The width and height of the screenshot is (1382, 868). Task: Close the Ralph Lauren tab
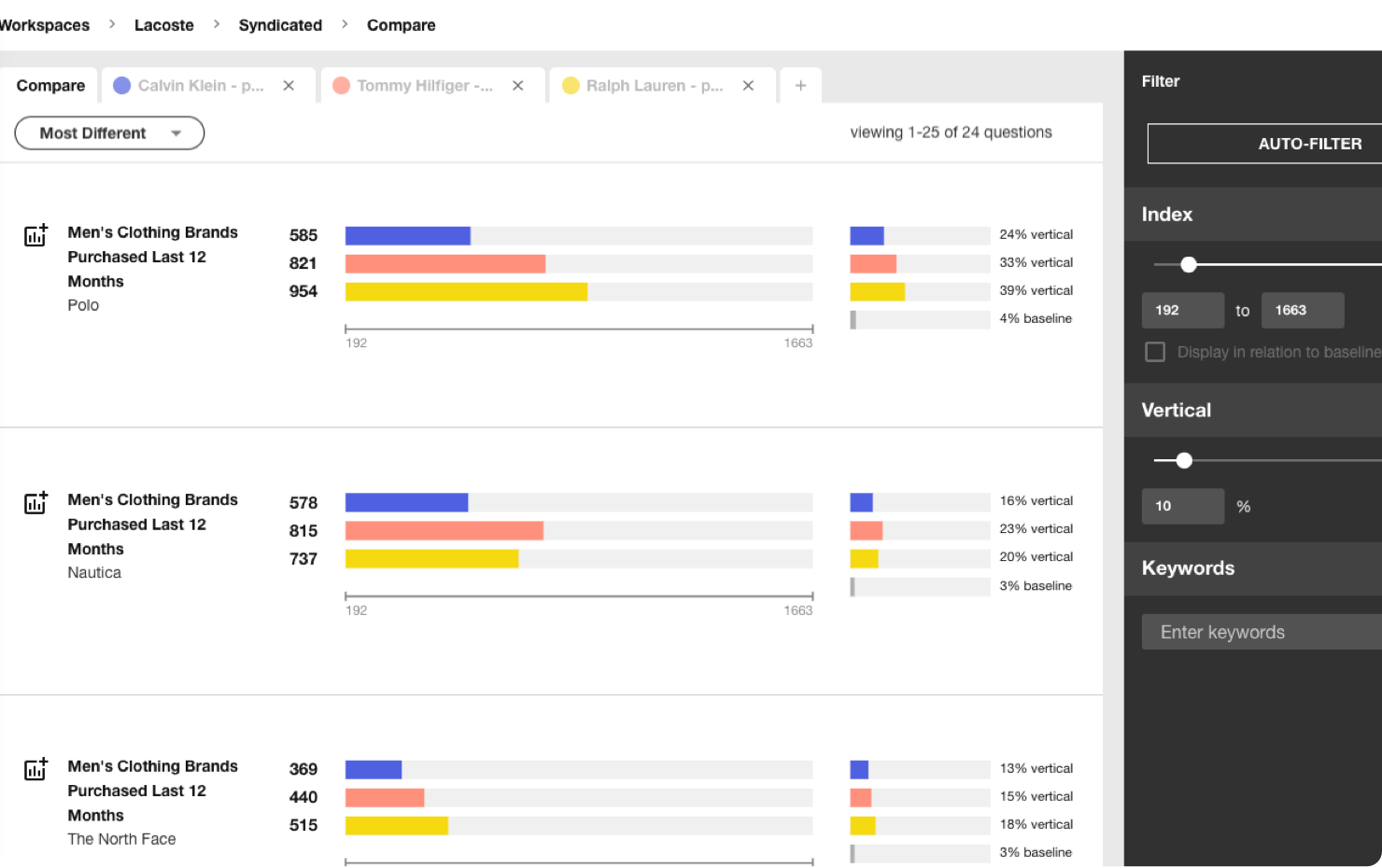tap(748, 86)
